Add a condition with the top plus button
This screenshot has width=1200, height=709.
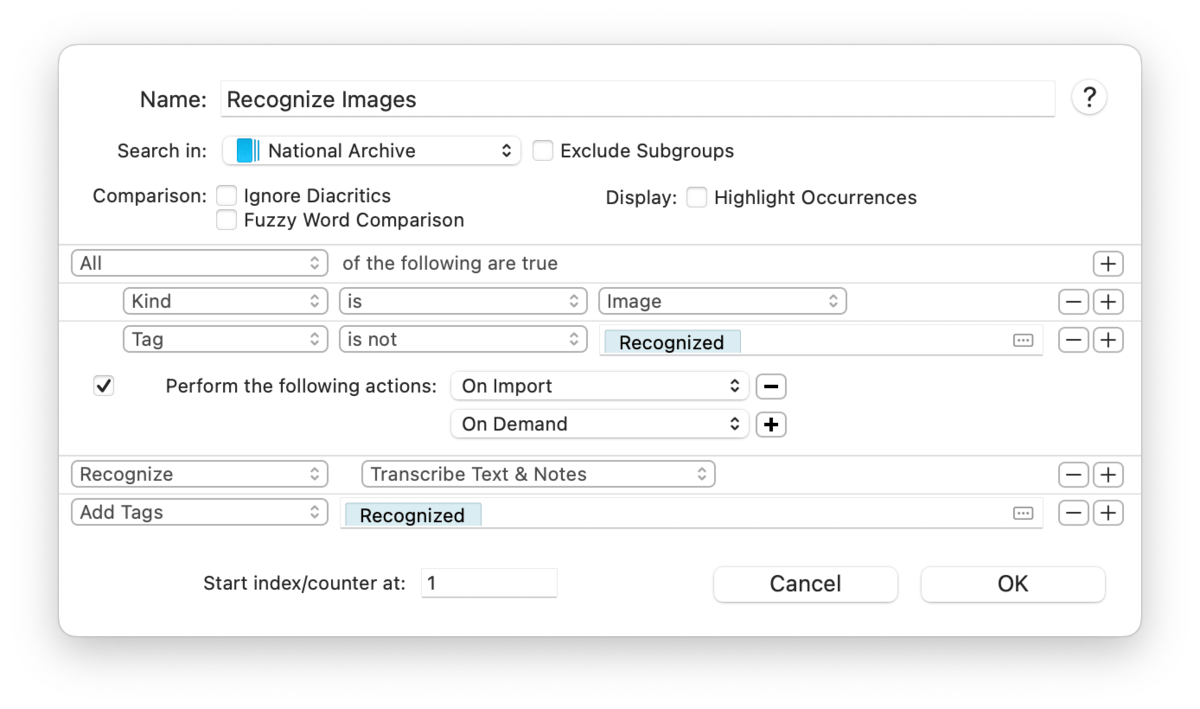tap(1108, 264)
